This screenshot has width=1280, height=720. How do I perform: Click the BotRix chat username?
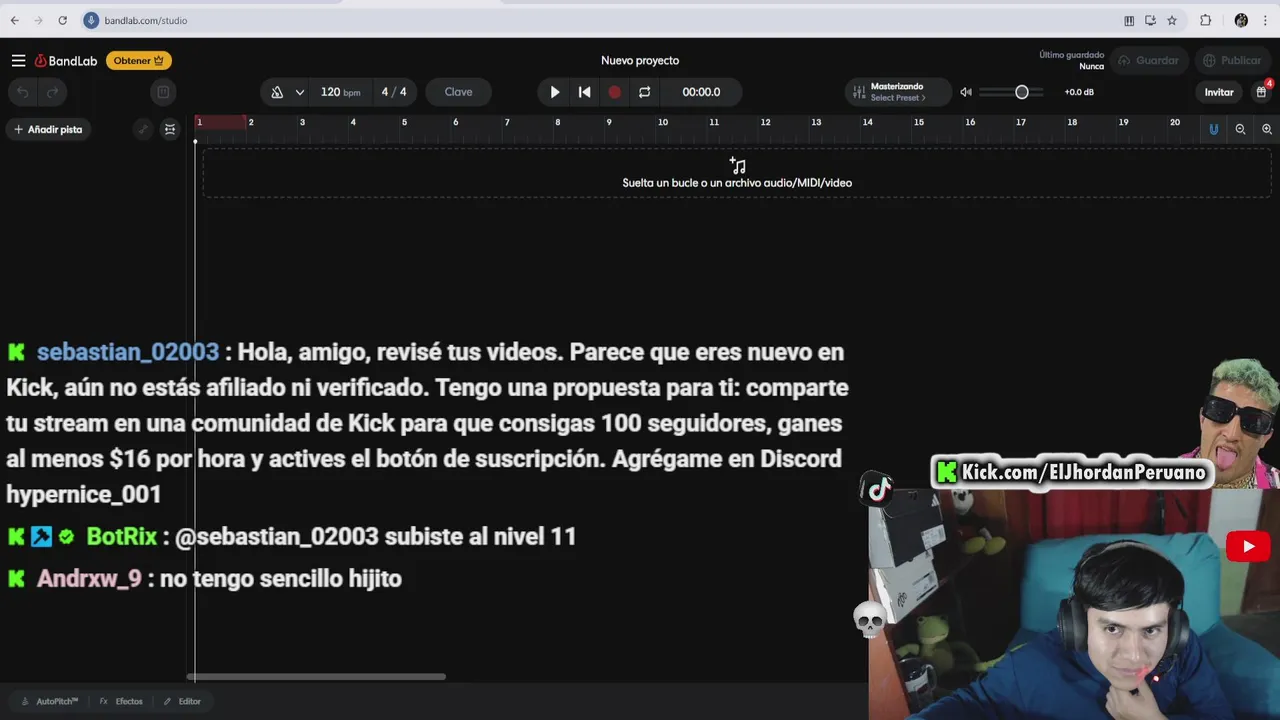point(121,537)
